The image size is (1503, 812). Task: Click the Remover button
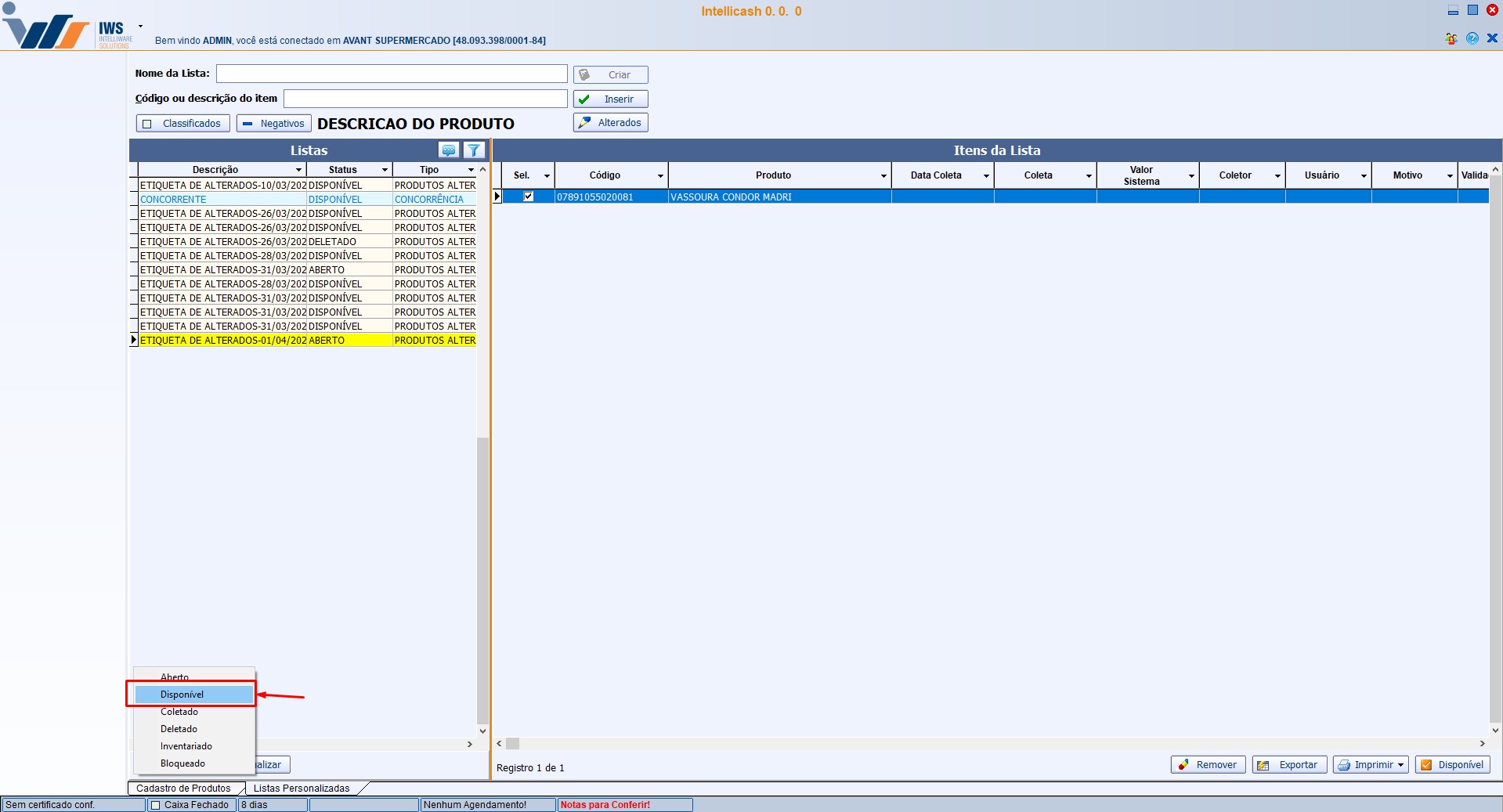click(x=1208, y=765)
